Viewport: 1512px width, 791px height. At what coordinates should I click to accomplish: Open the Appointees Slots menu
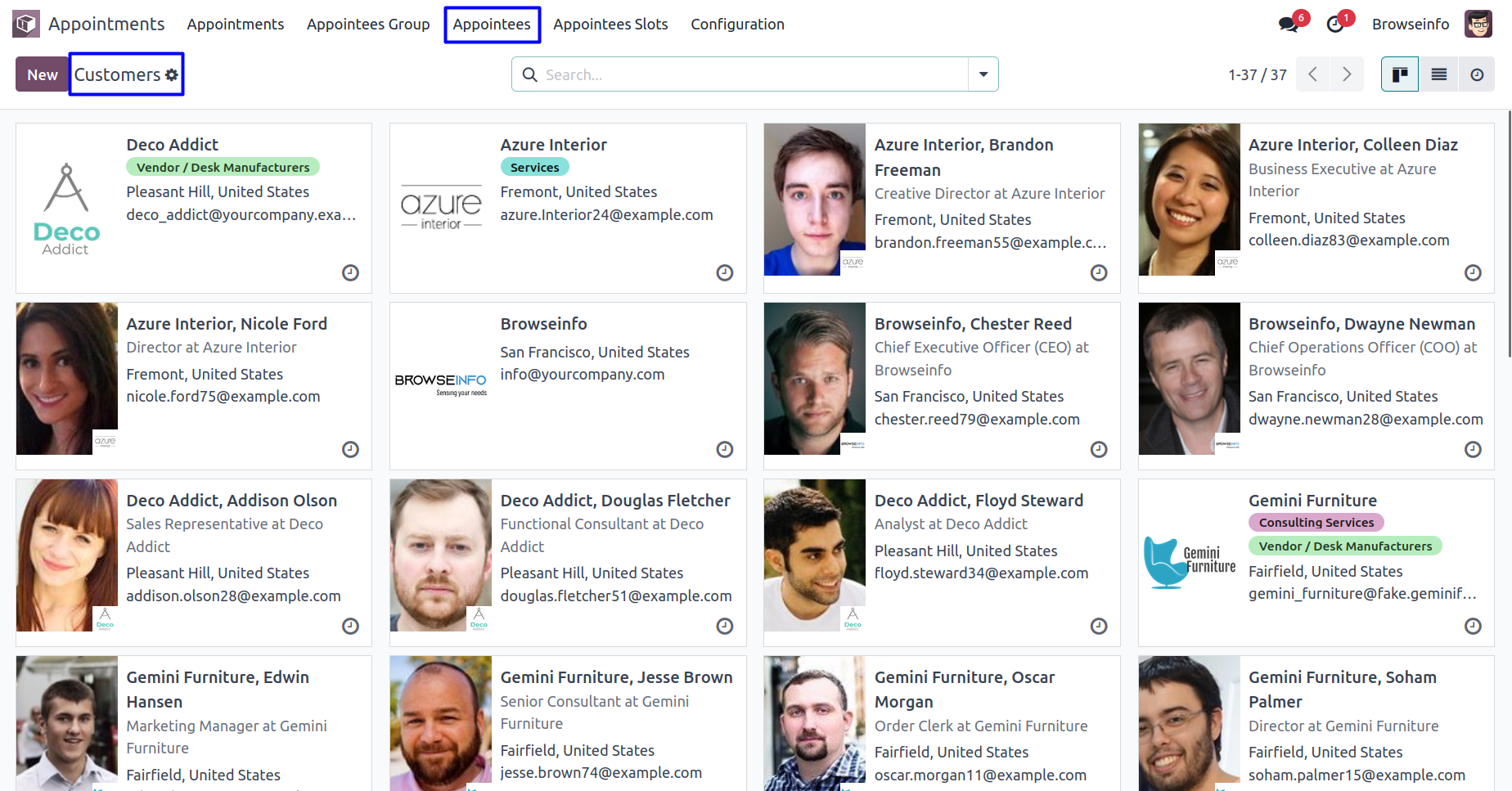610,25
